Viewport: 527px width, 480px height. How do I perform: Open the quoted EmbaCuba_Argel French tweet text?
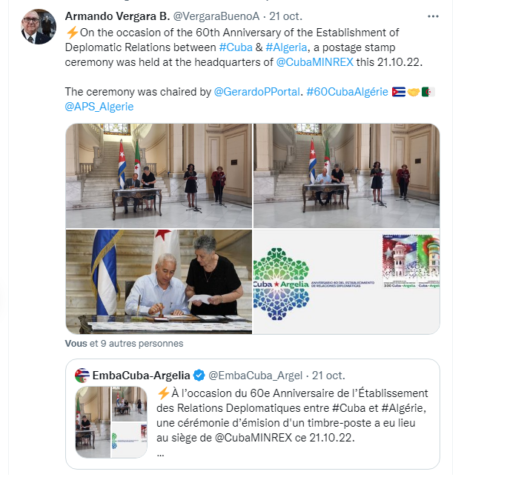coord(292,415)
